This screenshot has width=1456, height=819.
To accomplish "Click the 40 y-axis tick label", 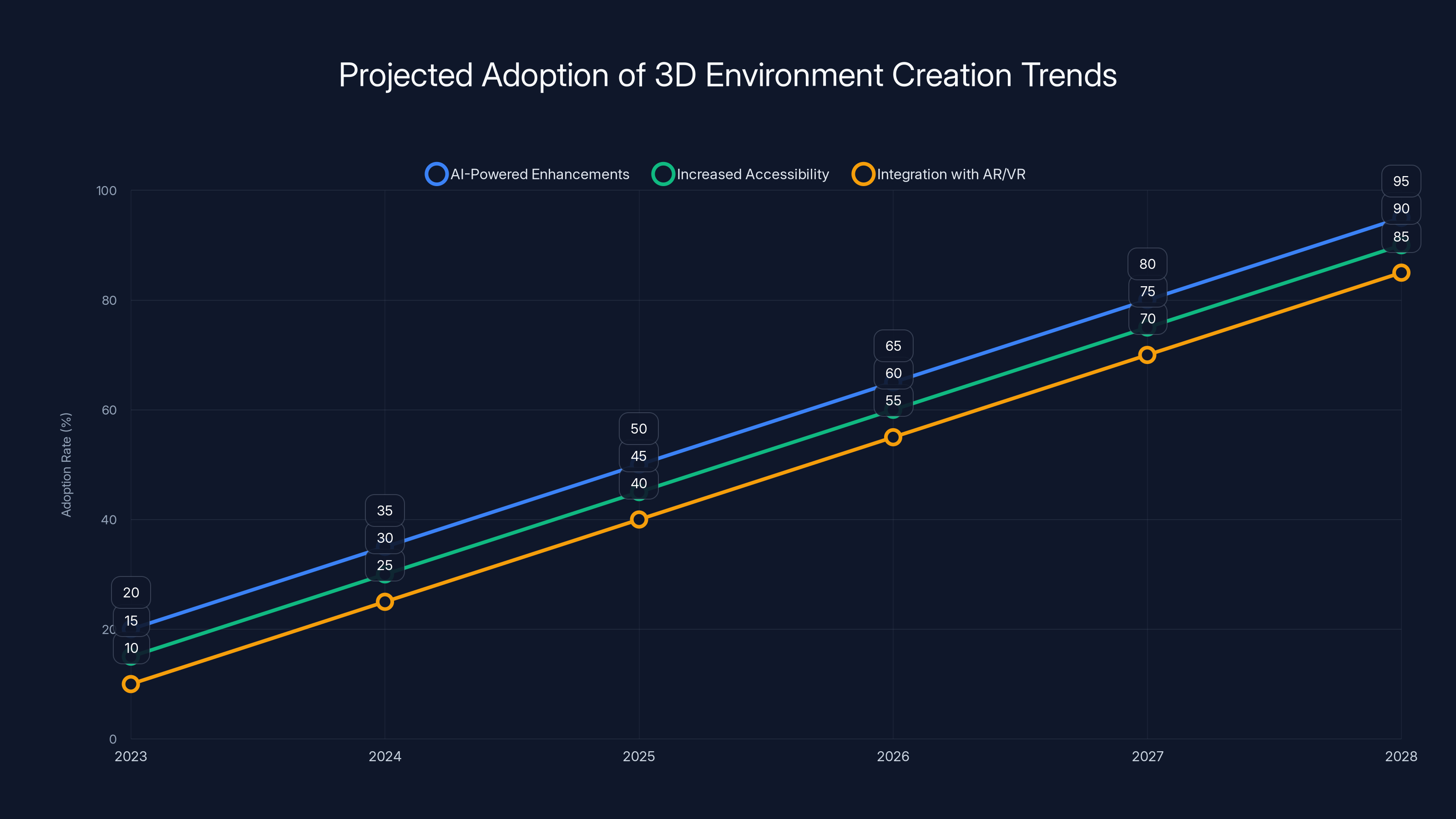I will [x=109, y=520].
